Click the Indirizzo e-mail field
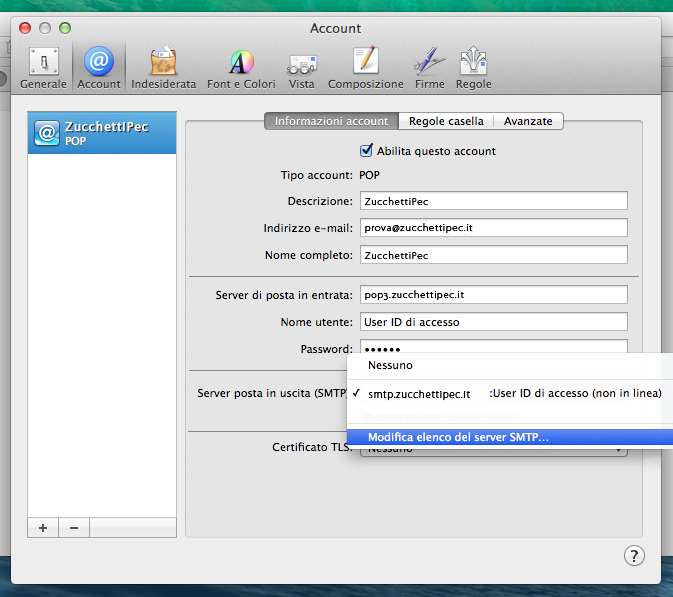The image size is (673, 597). click(x=494, y=227)
